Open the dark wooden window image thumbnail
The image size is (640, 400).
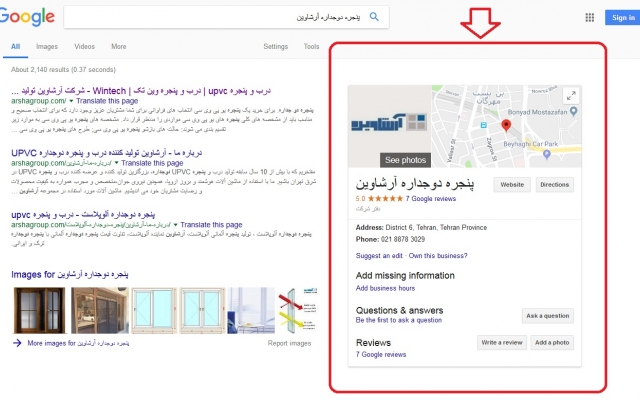pos(40,310)
